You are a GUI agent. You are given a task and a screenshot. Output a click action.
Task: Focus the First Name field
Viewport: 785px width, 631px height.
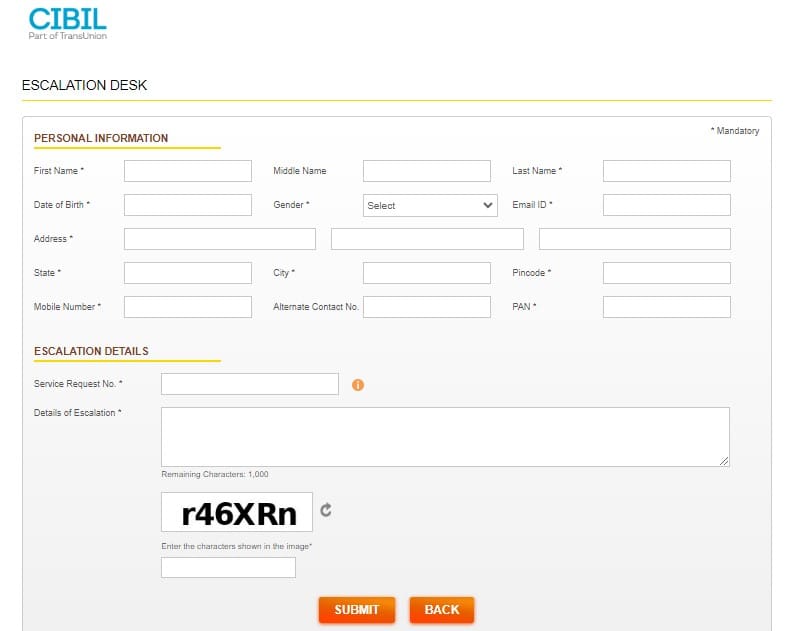(188, 171)
